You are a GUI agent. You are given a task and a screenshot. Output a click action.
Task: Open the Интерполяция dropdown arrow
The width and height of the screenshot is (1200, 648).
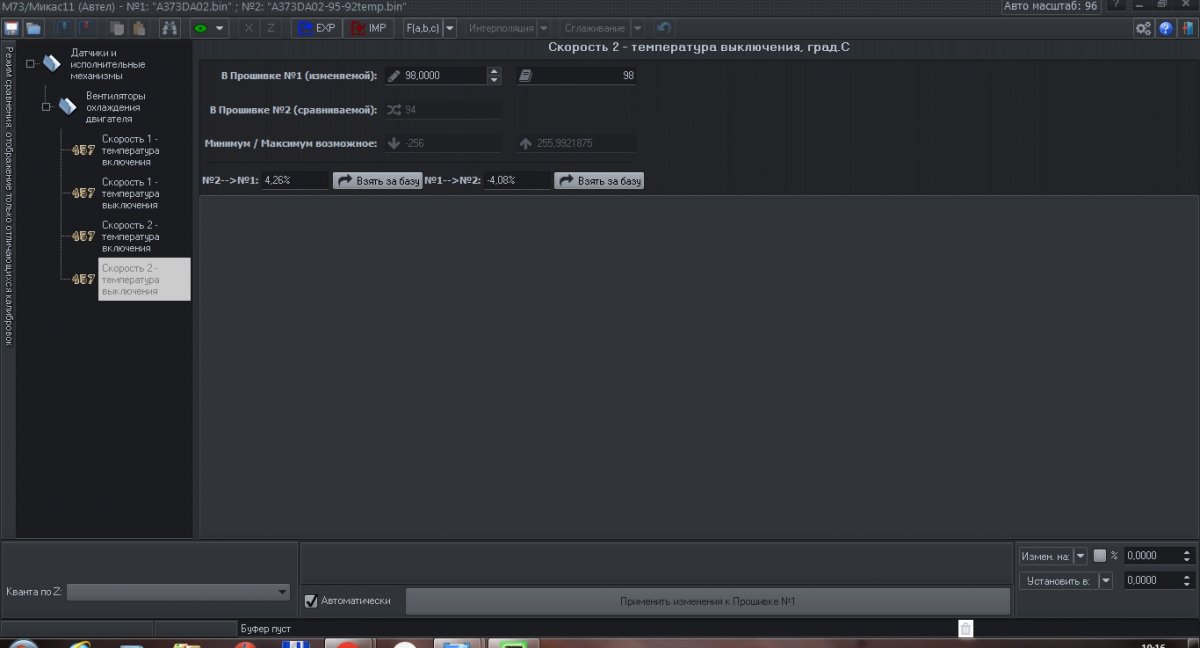(544, 28)
